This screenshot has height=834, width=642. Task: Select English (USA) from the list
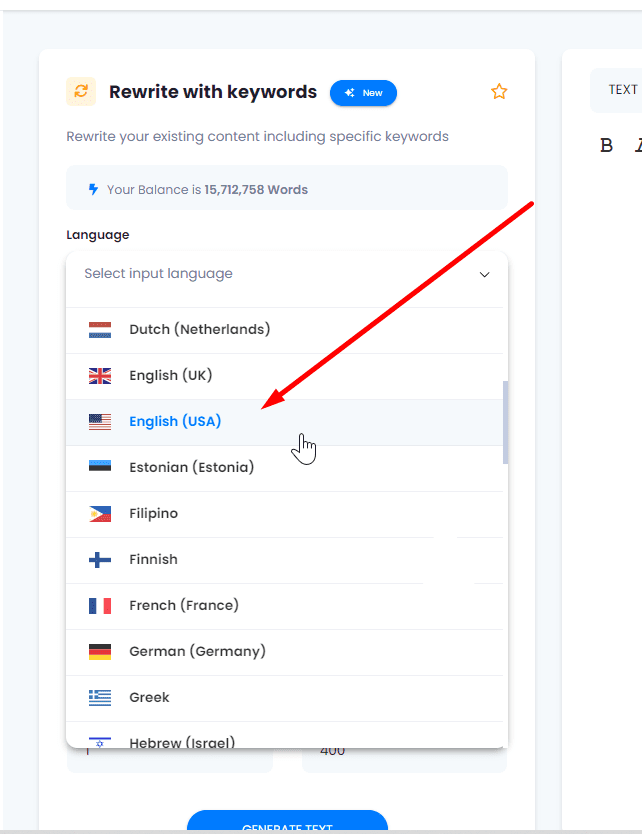175,422
